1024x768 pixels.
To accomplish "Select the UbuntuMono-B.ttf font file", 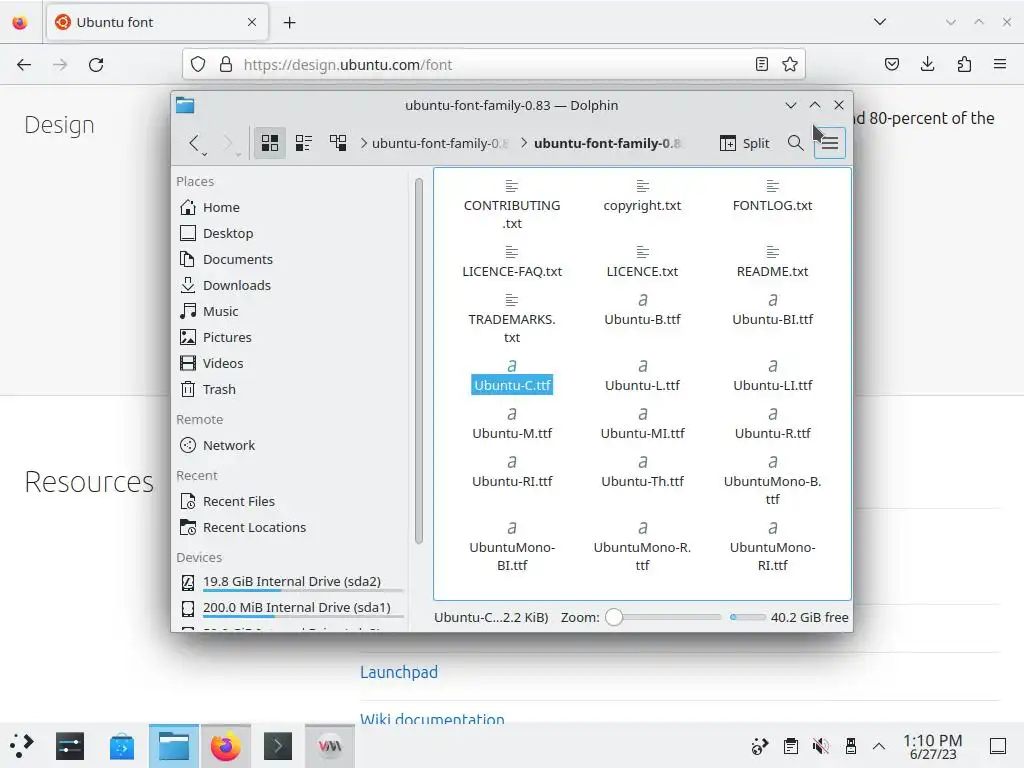I will pos(773,481).
